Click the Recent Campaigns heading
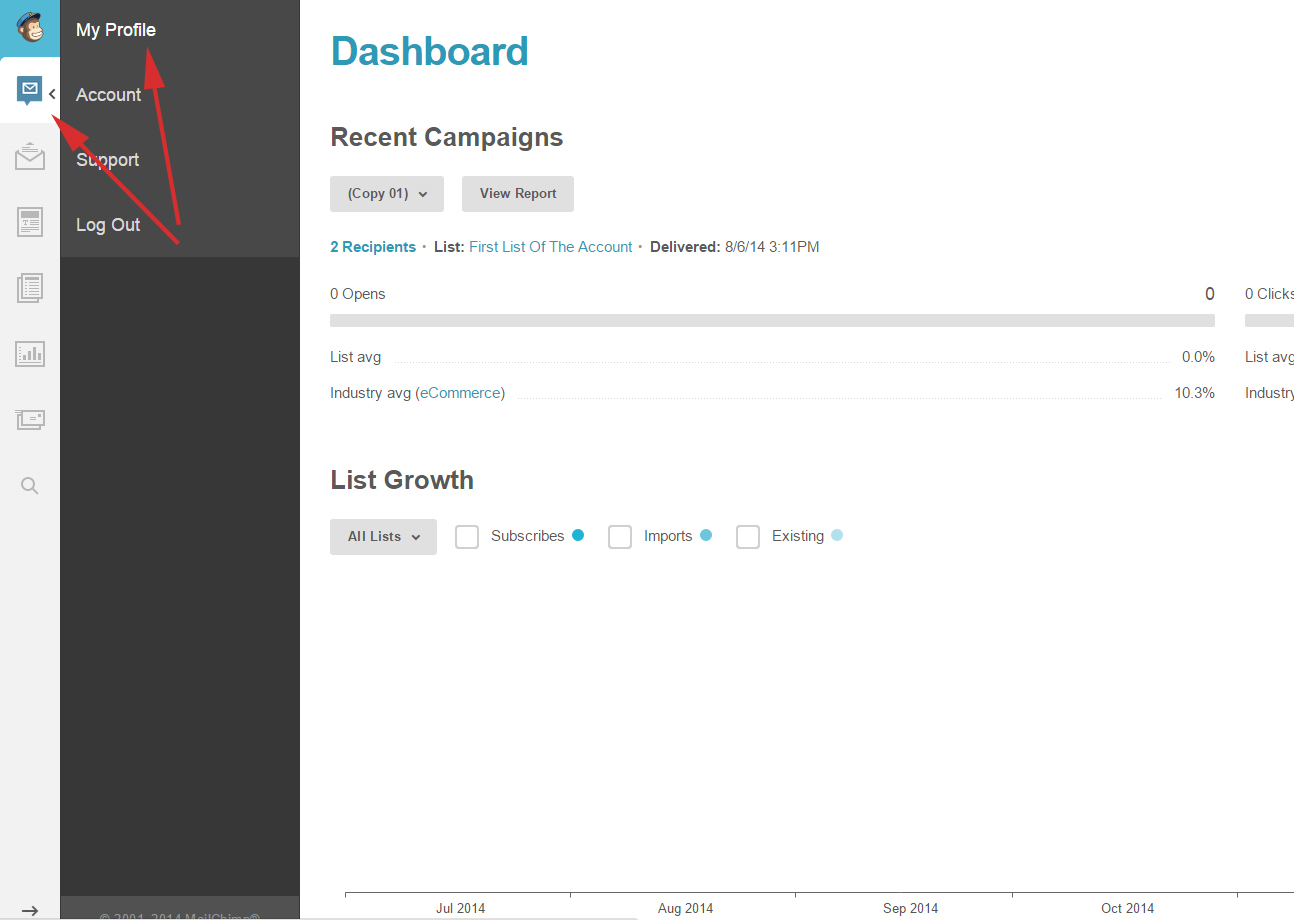The height and width of the screenshot is (920, 1294). click(447, 137)
